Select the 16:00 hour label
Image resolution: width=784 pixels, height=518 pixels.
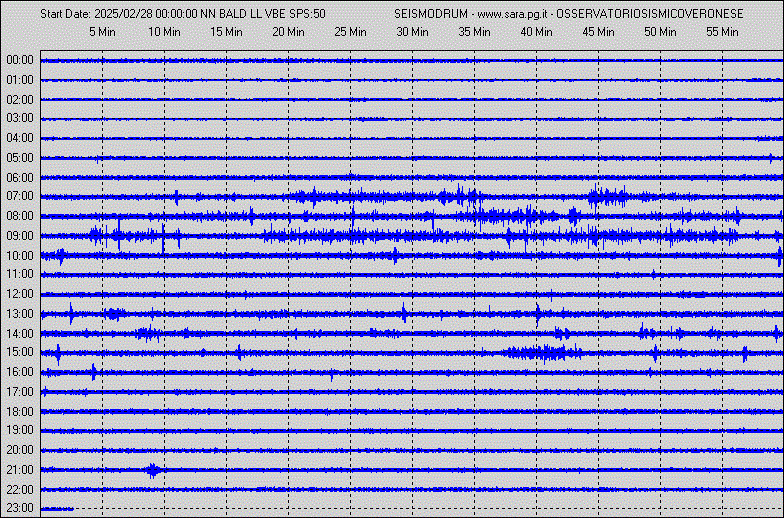pyautogui.click(x=20, y=372)
